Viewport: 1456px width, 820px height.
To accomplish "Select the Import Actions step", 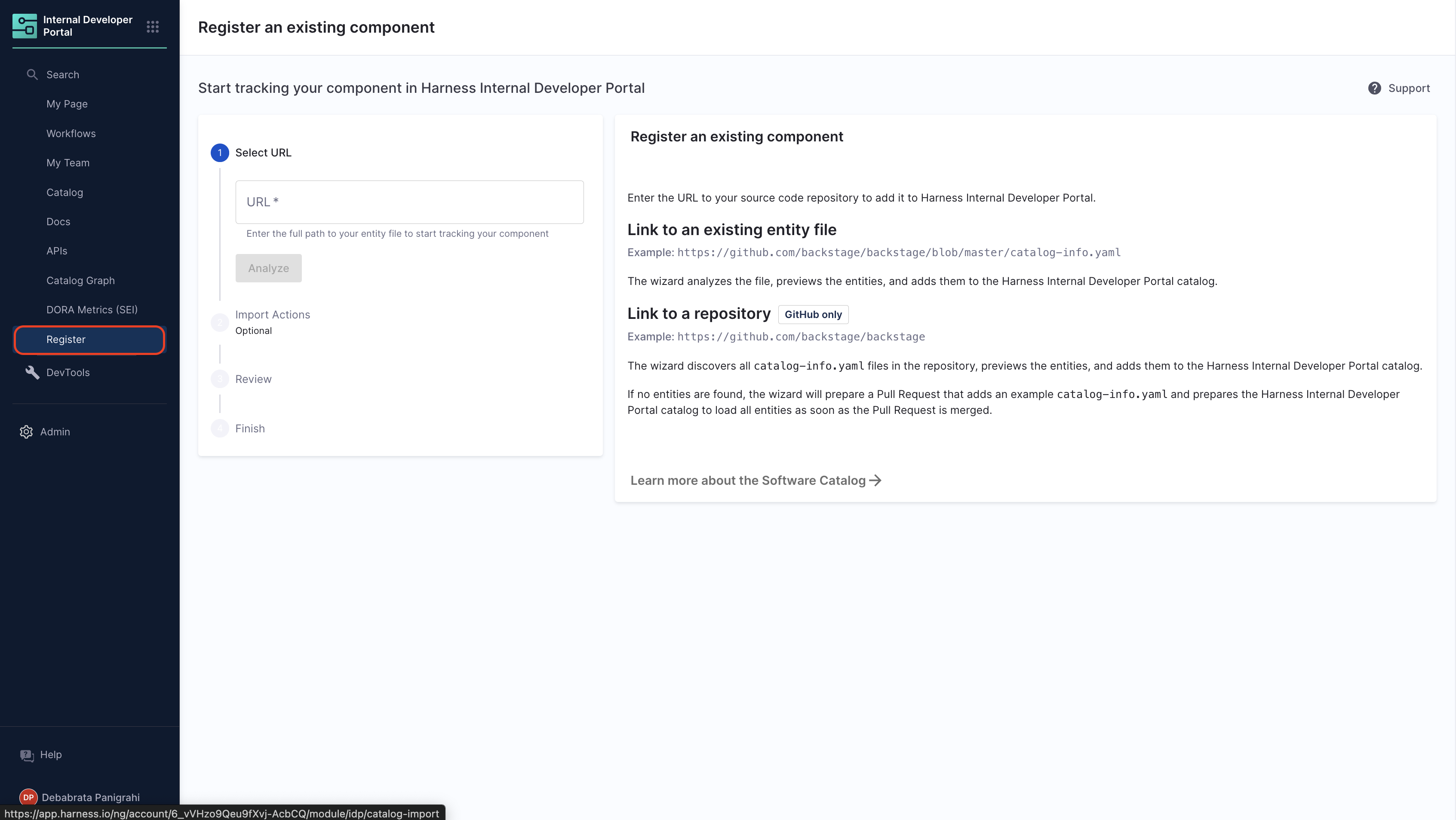I will [x=272, y=315].
